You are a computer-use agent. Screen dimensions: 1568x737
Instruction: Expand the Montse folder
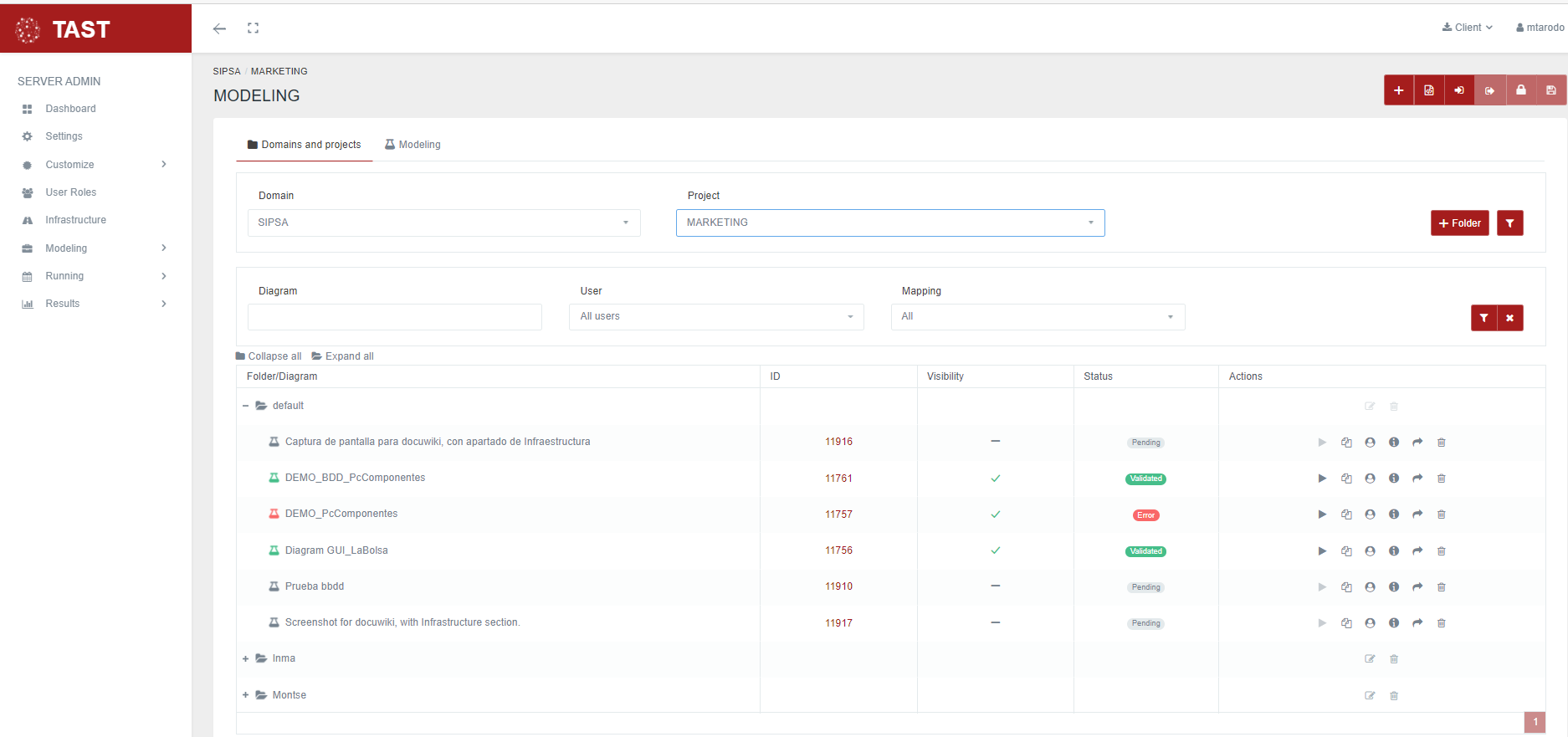[x=245, y=695]
